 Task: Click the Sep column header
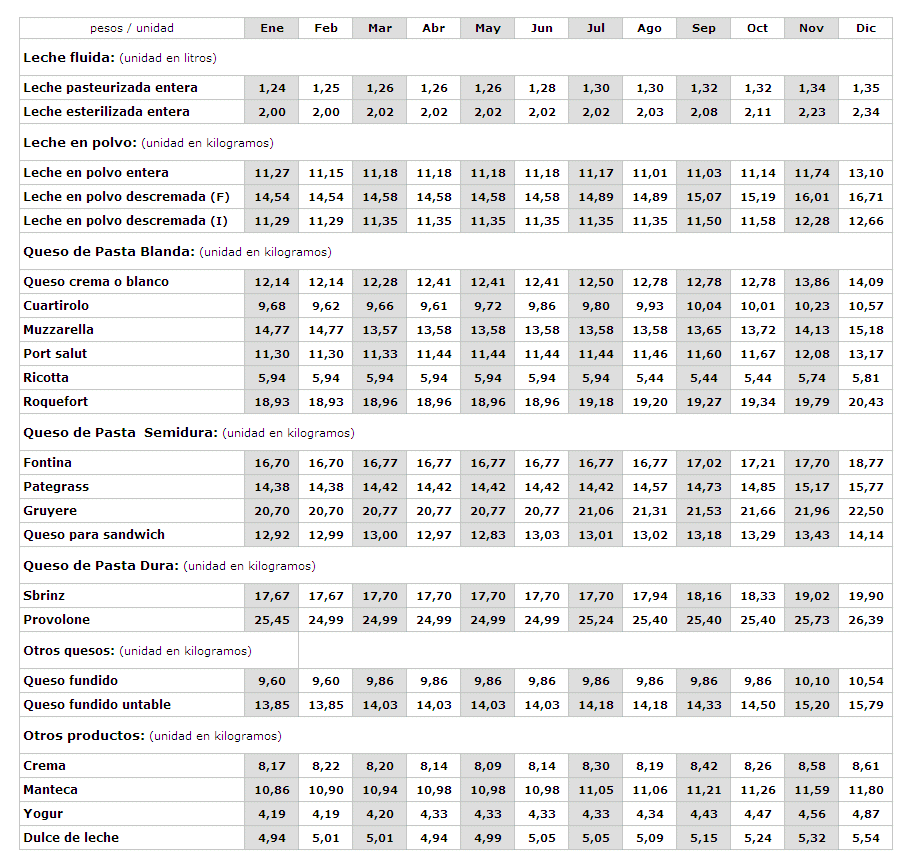[704, 28]
